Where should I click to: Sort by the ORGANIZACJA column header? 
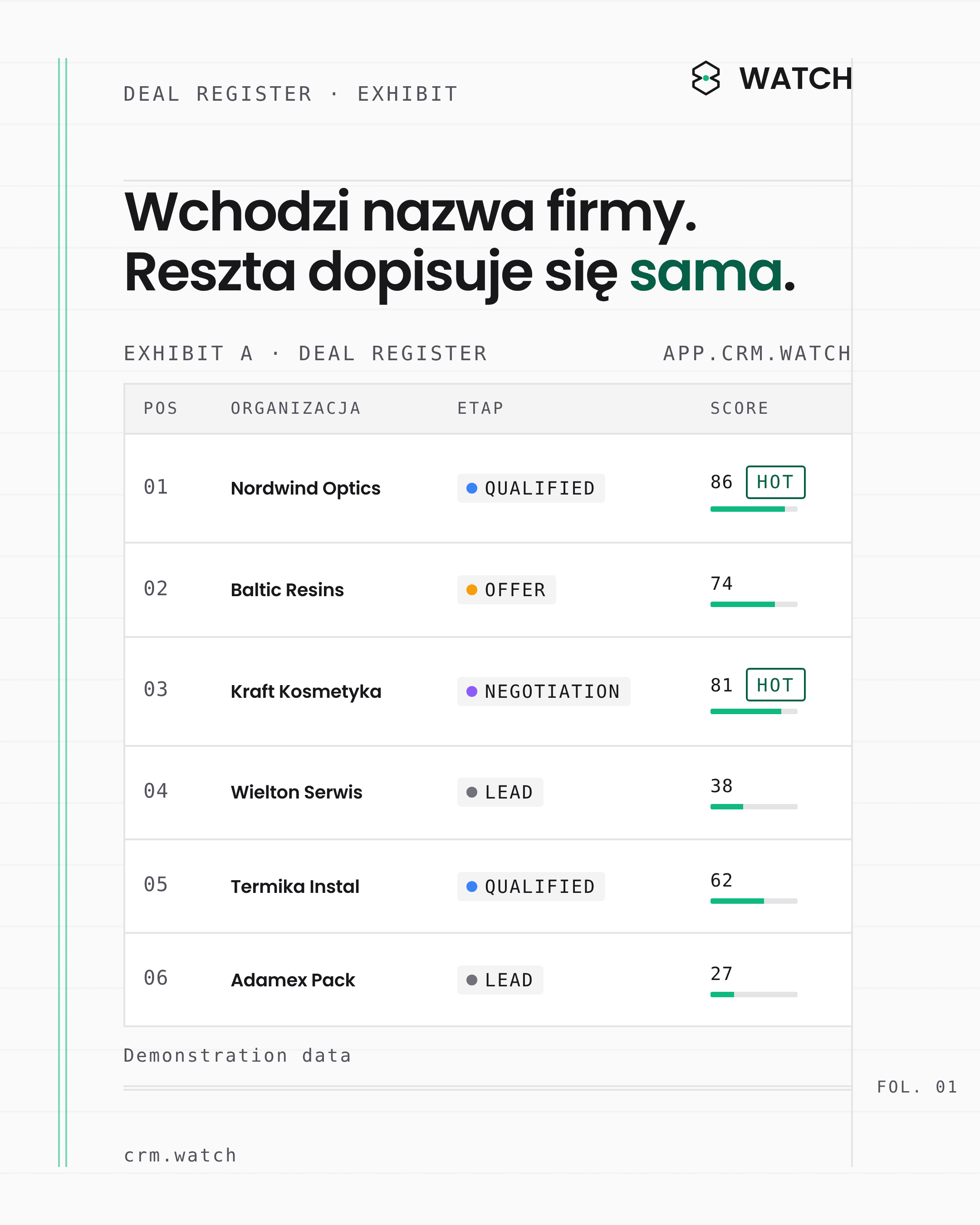[x=295, y=408]
